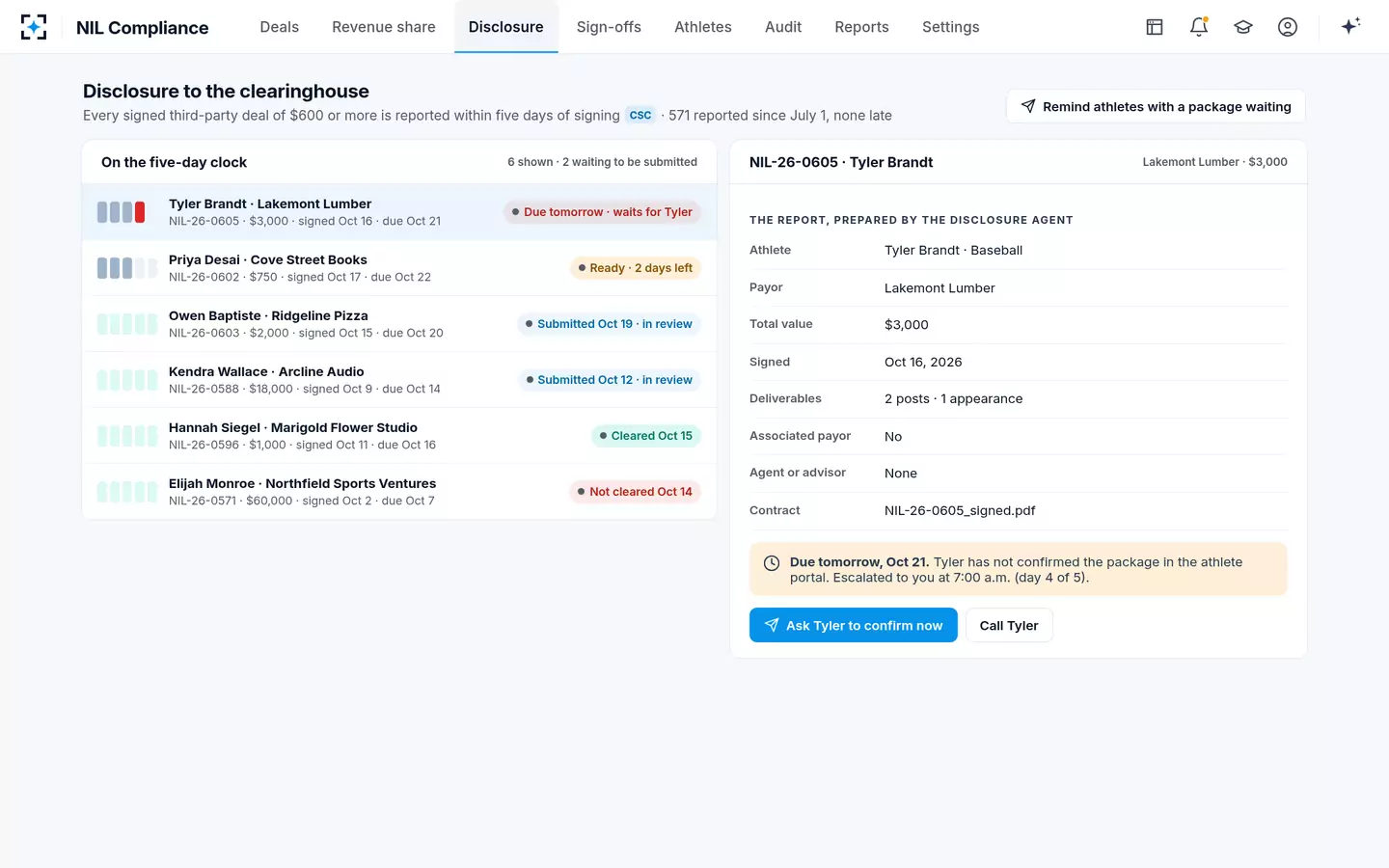Click the 'Not cleared Oct 14' badge
1389x868 pixels.
pyautogui.click(x=635, y=492)
